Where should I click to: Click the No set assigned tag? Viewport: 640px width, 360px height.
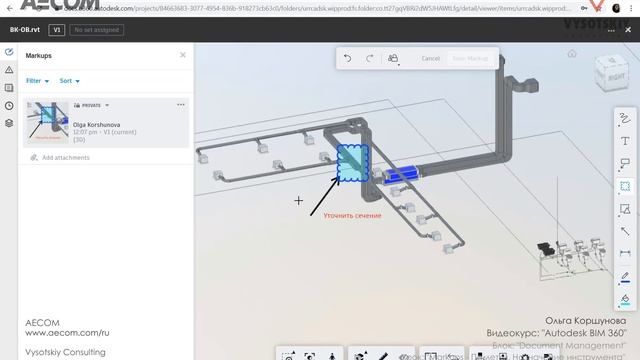(97, 30)
